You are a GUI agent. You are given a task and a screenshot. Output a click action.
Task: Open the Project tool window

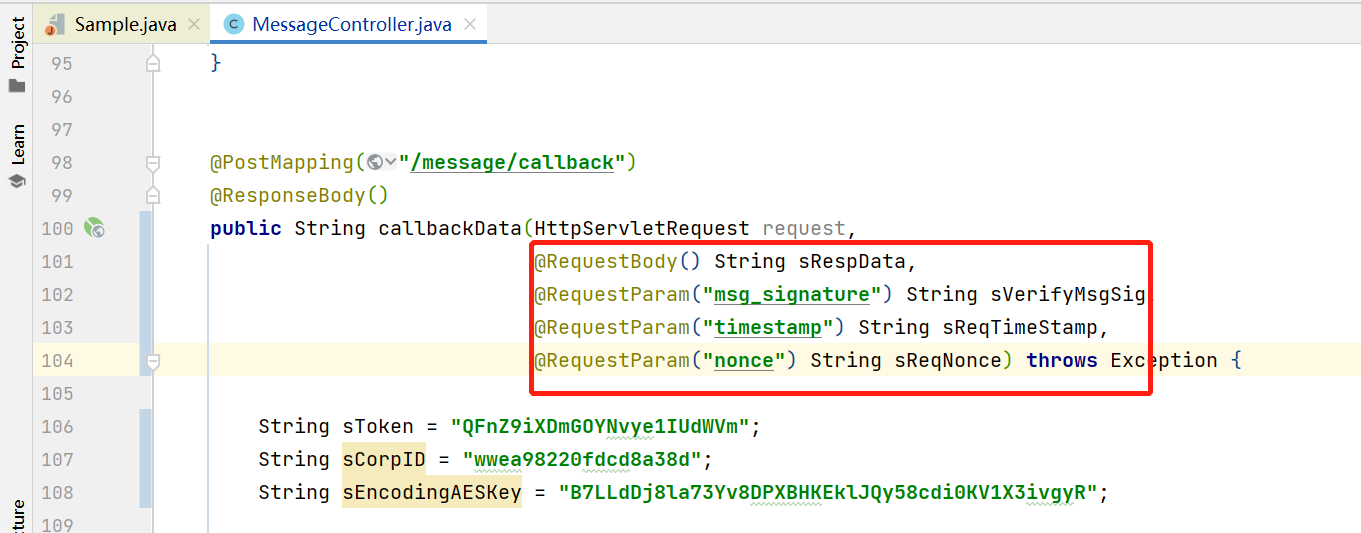[17, 42]
